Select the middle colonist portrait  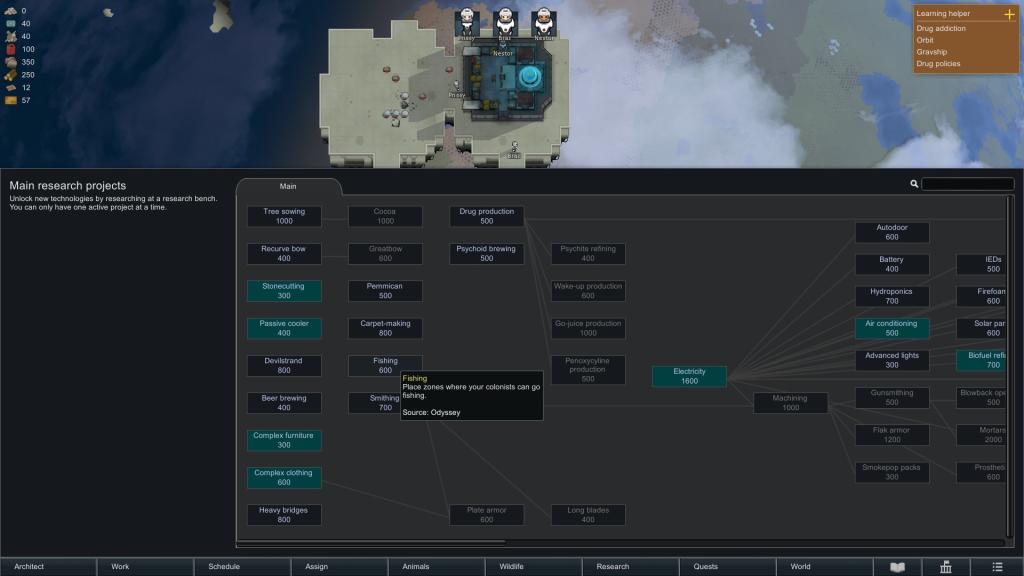505,22
